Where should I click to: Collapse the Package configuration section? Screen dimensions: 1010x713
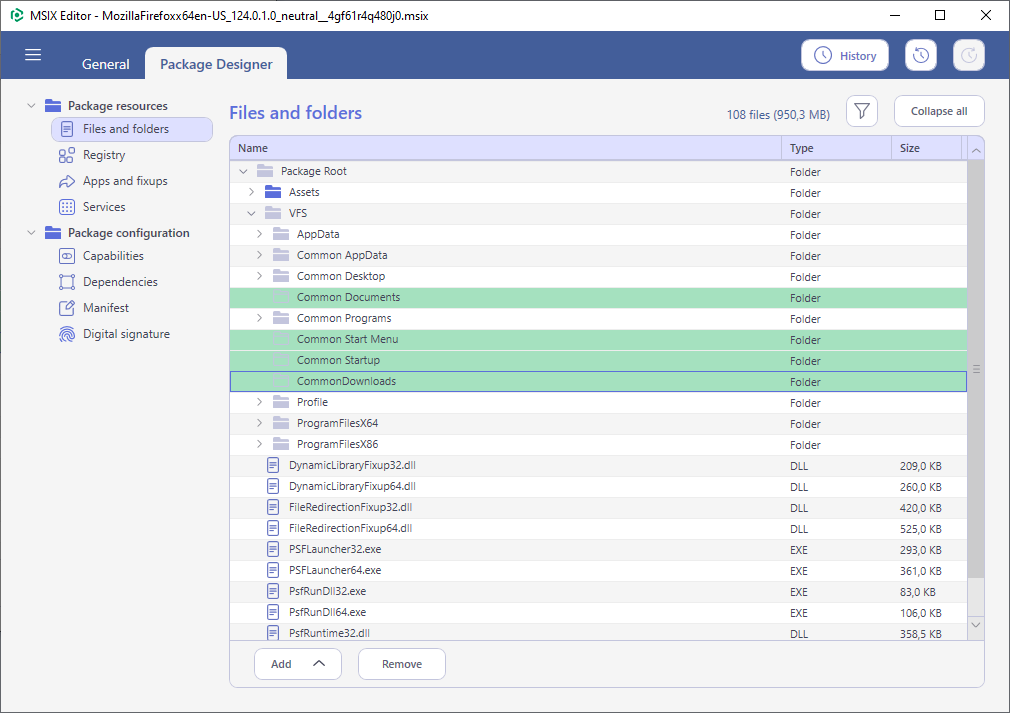click(x=31, y=233)
